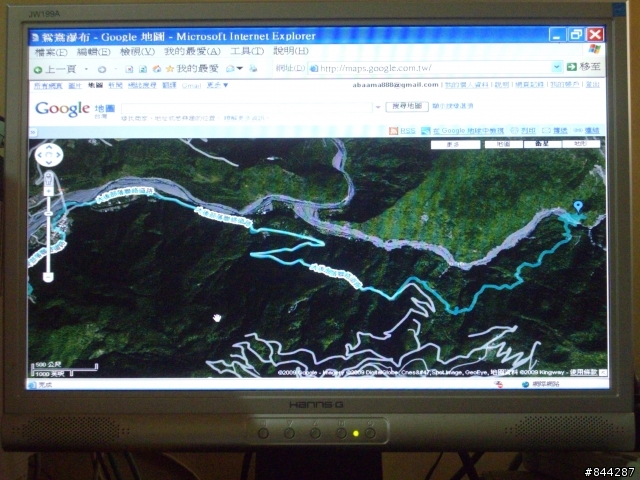The width and height of the screenshot is (640, 480).
Task: Open the 說明(H) menu
Action: [291, 51]
